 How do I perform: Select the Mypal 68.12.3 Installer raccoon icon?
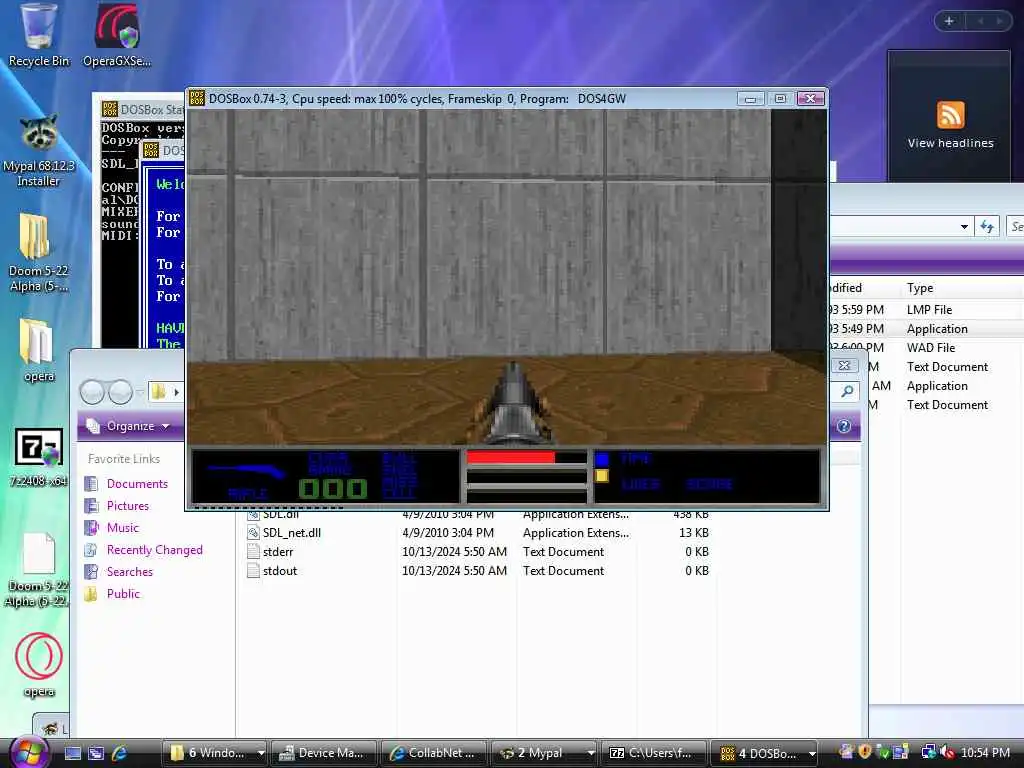point(39,133)
